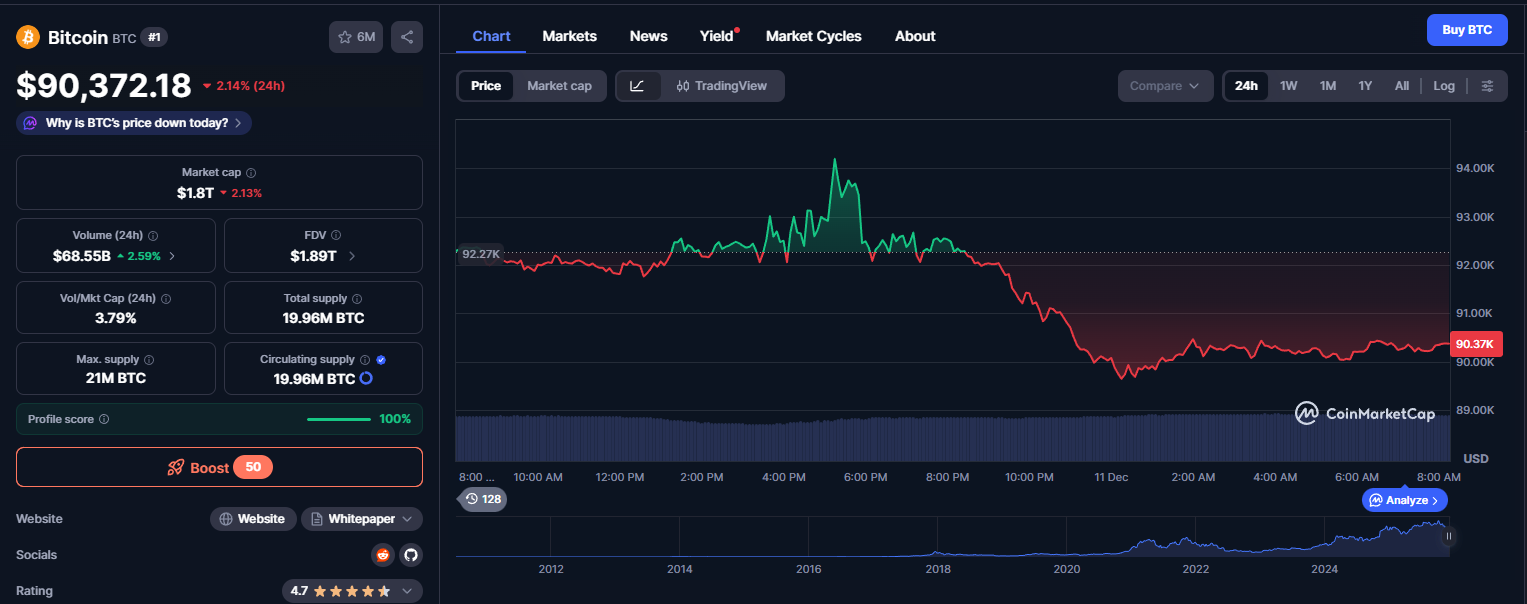Open Bitcoin's Reddit social icon
The height and width of the screenshot is (604, 1527).
click(383, 554)
